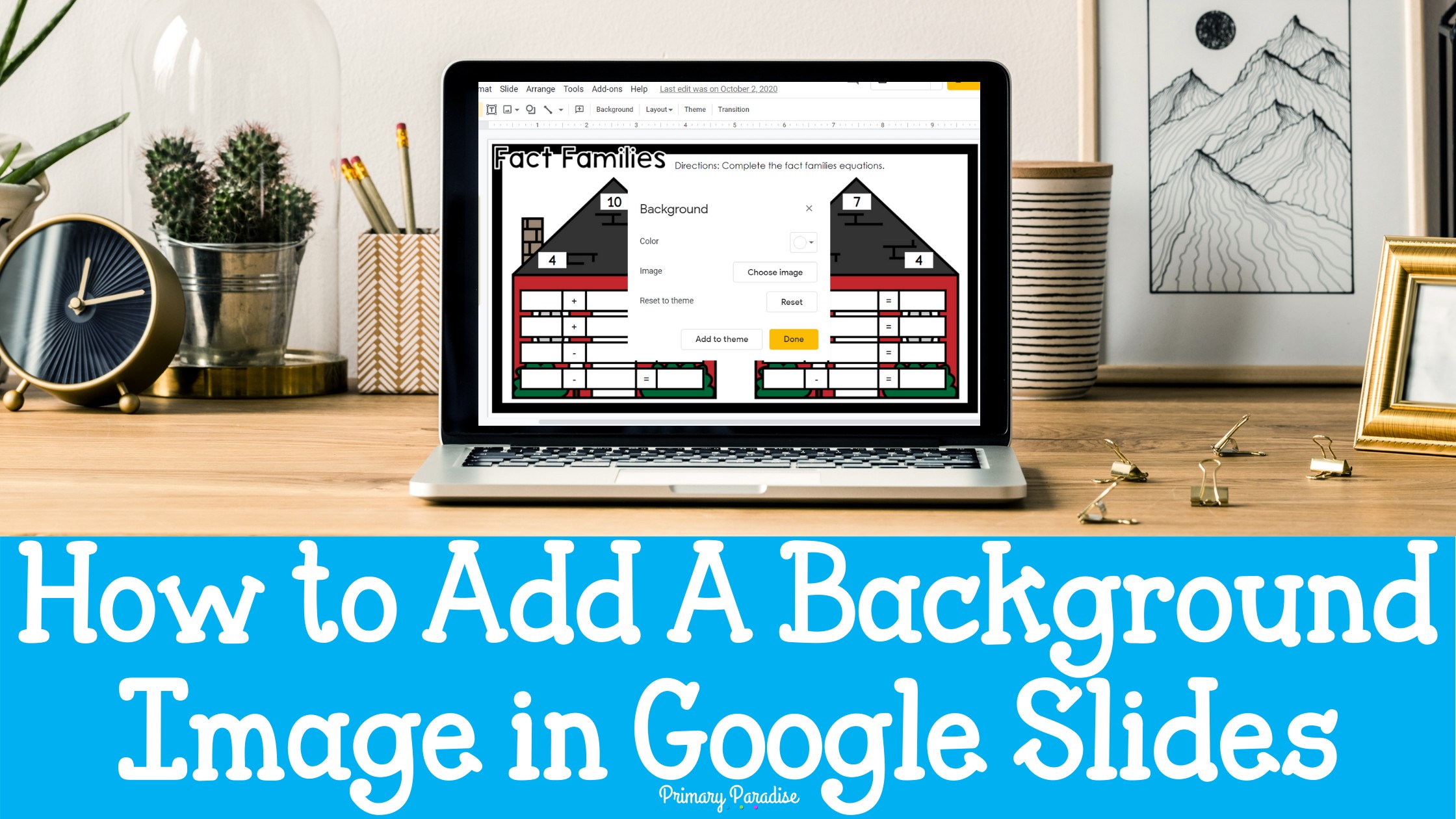Click the Help menu in menubar
The image size is (1456, 819).
636,89
